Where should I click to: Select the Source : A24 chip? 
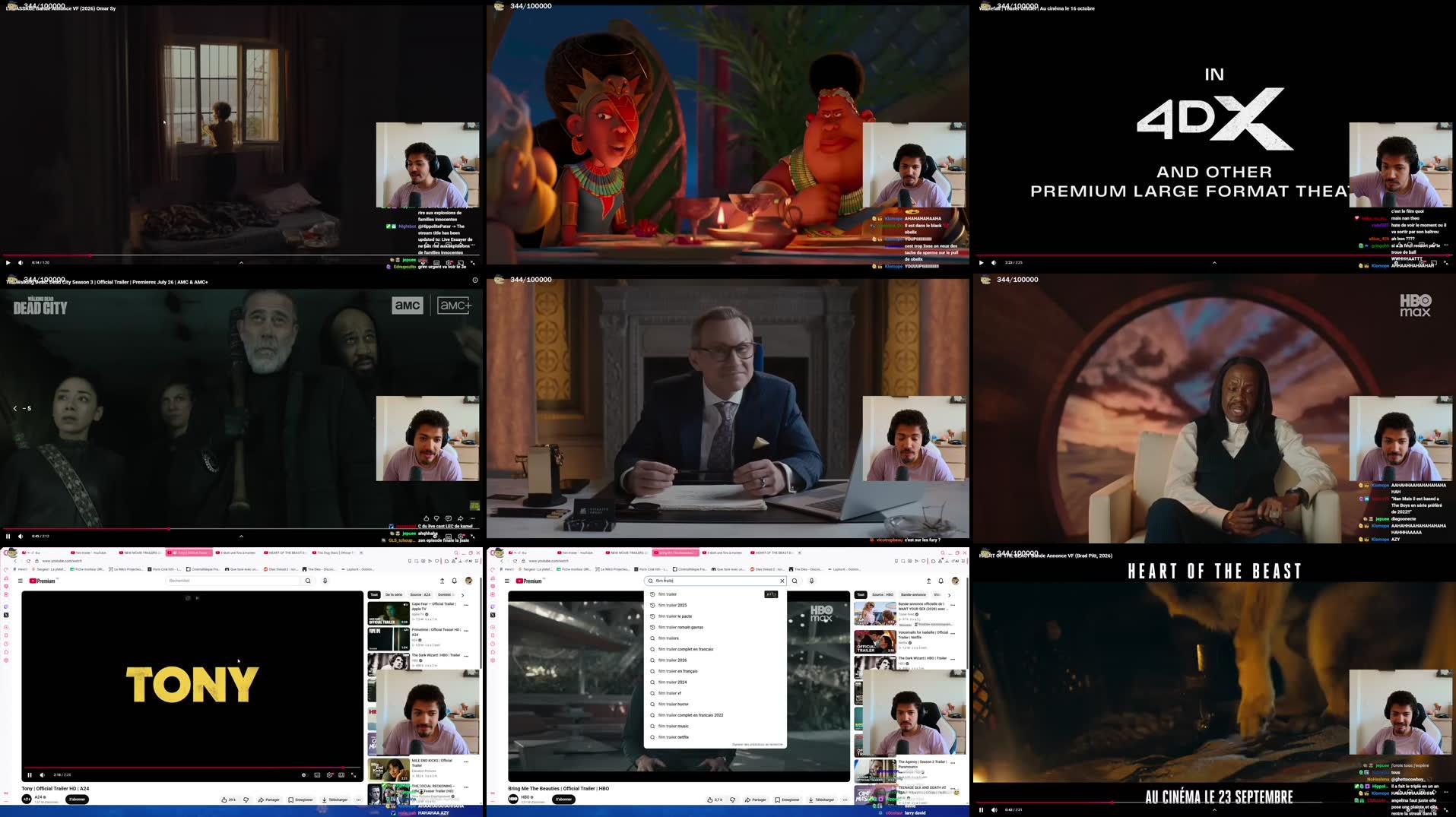[420, 595]
